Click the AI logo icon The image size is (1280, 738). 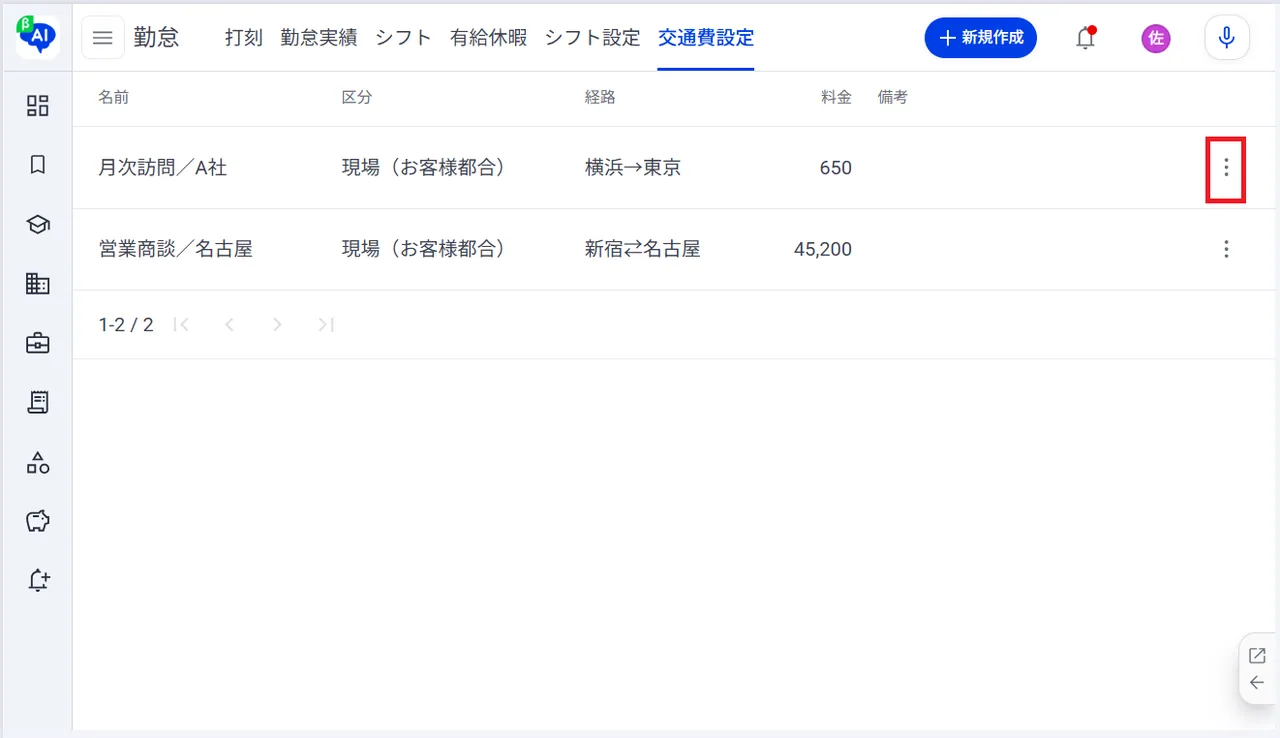[x=38, y=36]
